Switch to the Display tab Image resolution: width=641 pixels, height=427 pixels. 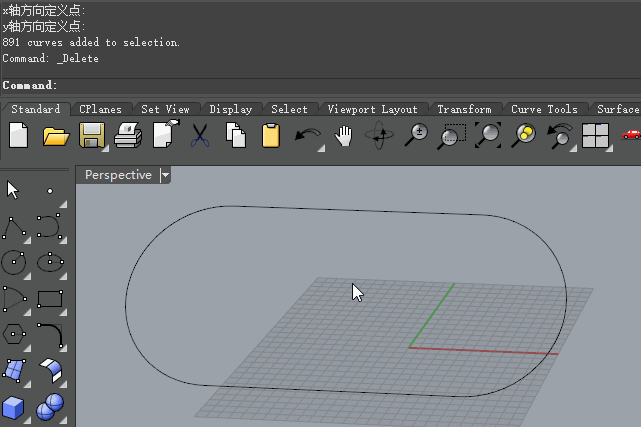(x=231, y=109)
